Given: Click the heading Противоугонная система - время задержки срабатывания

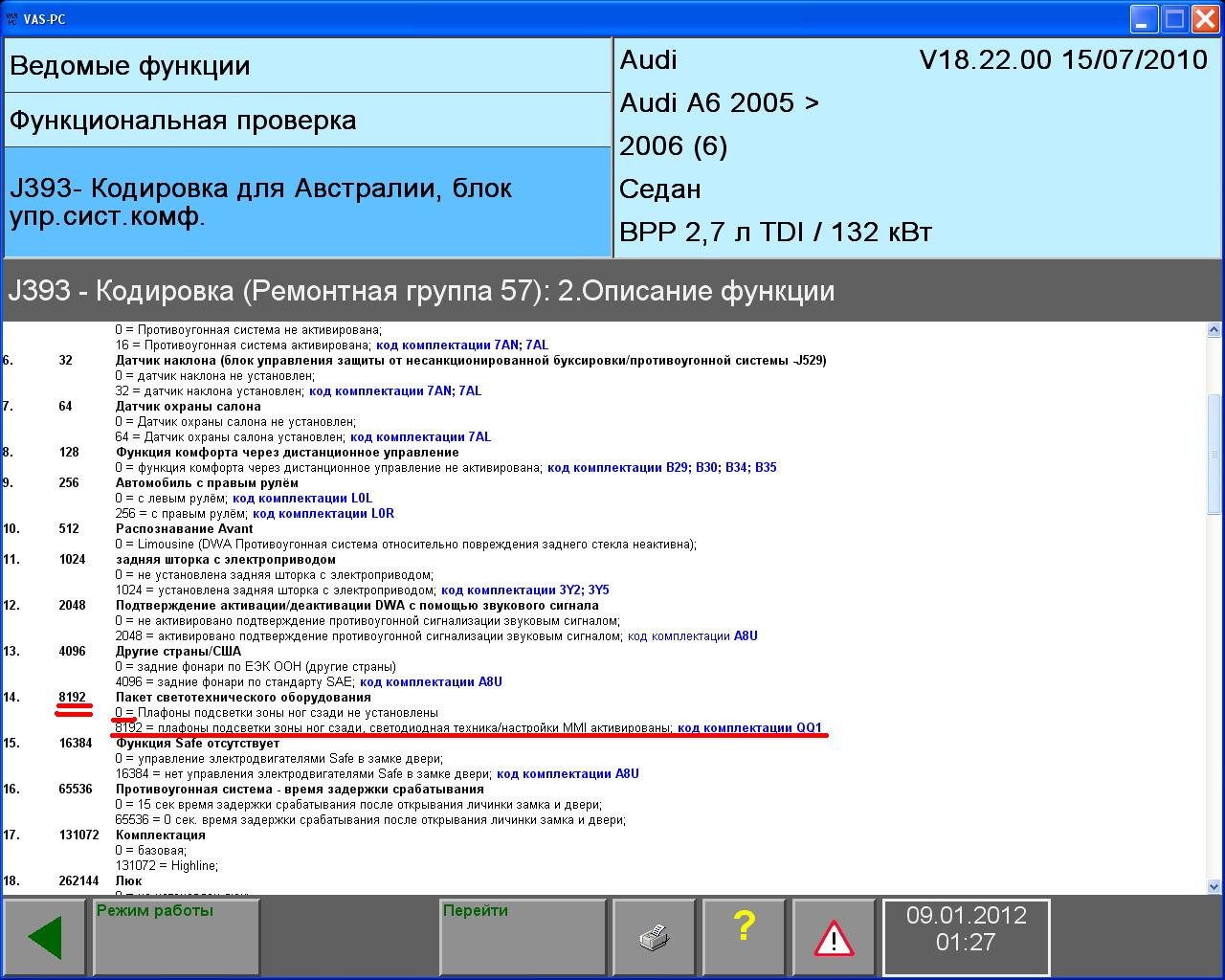Looking at the screenshot, I should pyautogui.click(x=300, y=790).
